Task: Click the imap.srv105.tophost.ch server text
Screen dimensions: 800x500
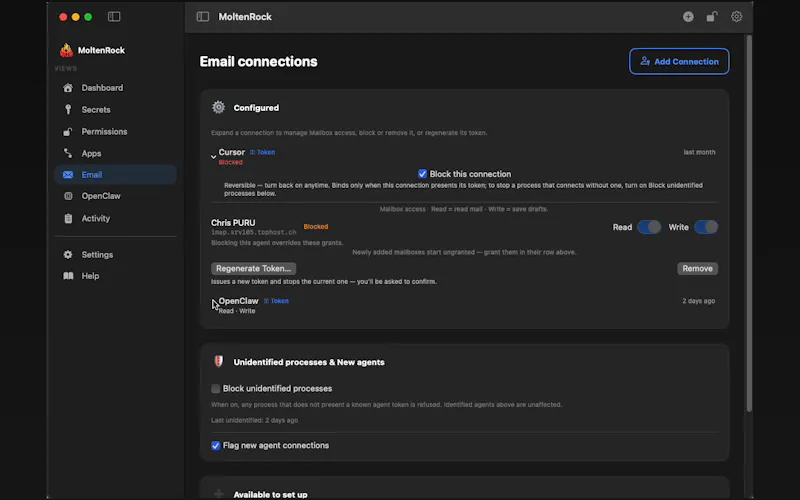Action: coord(254,232)
